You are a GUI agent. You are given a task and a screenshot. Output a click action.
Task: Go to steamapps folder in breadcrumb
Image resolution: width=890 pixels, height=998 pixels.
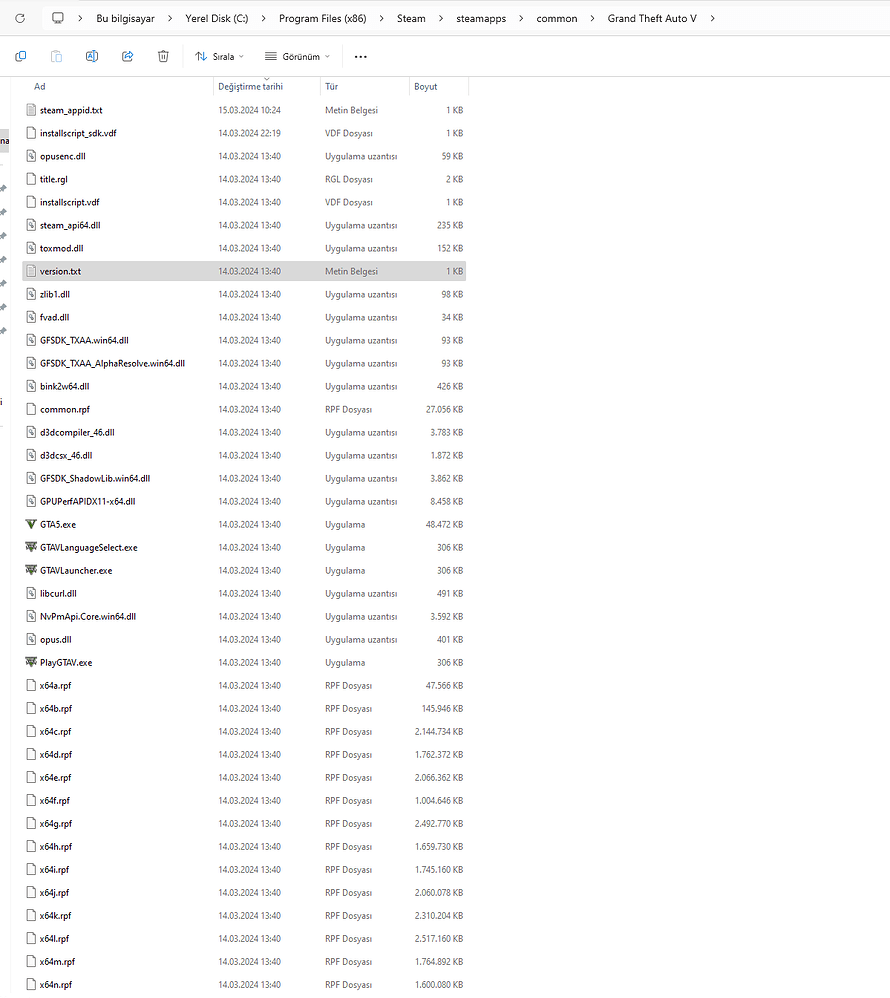coord(481,18)
